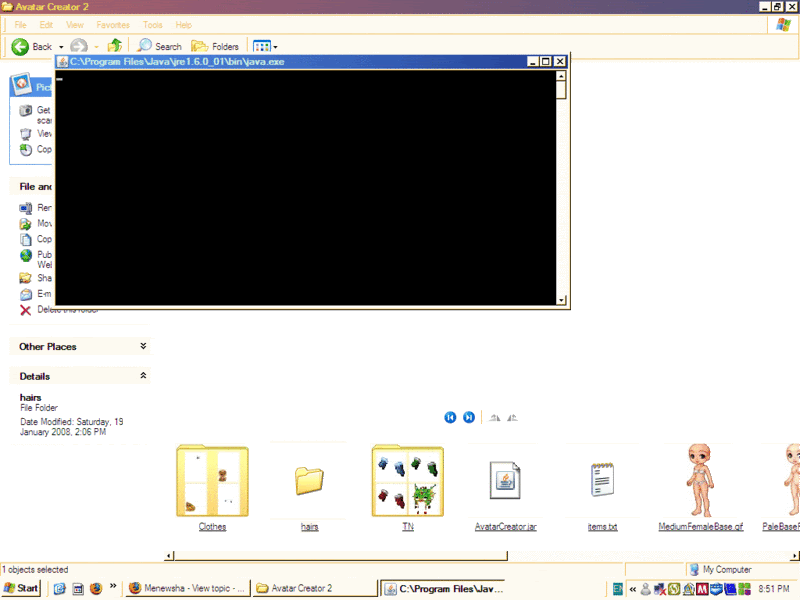The width and height of the screenshot is (800, 600).
Task: Open the Views dropdown button
Action: 265,46
